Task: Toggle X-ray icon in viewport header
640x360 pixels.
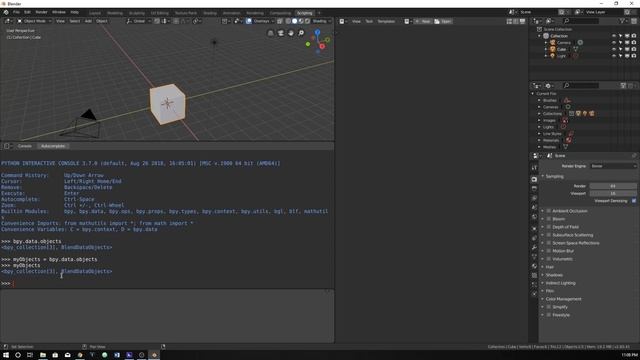Action: tap(280, 21)
